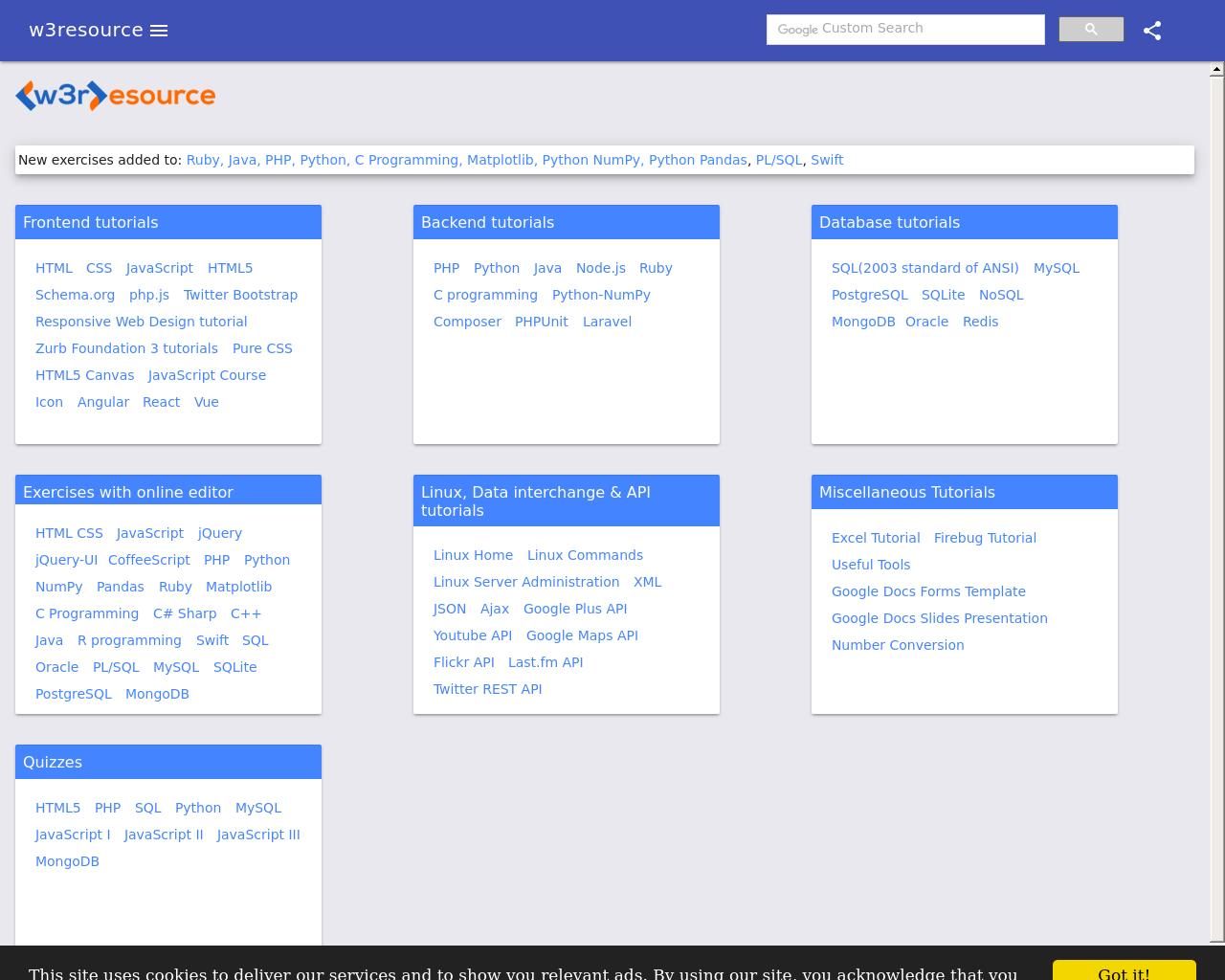
Task: Open NumPy exercises with online editor
Action: coord(58,587)
